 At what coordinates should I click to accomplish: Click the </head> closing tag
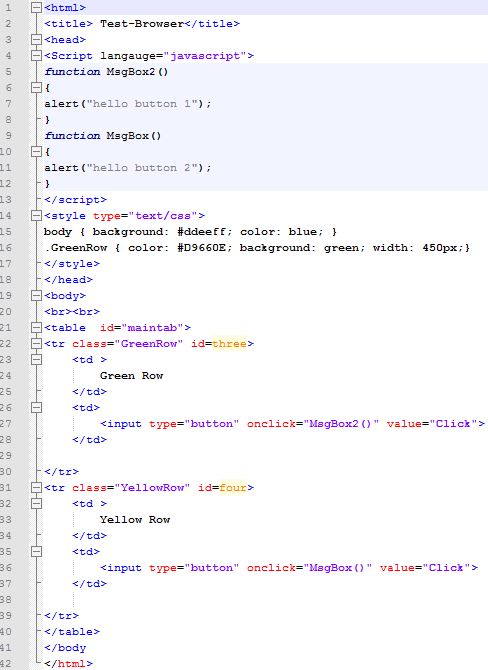click(68, 279)
